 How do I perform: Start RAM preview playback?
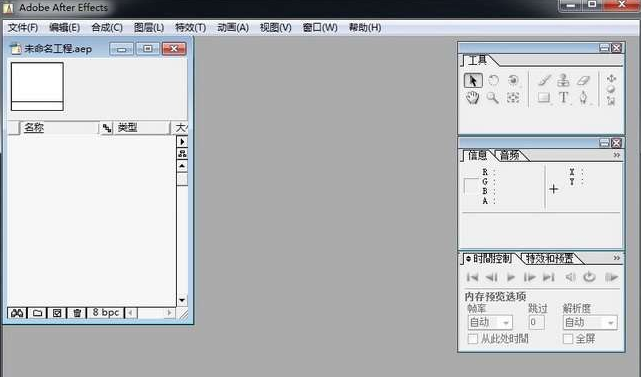click(611, 277)
